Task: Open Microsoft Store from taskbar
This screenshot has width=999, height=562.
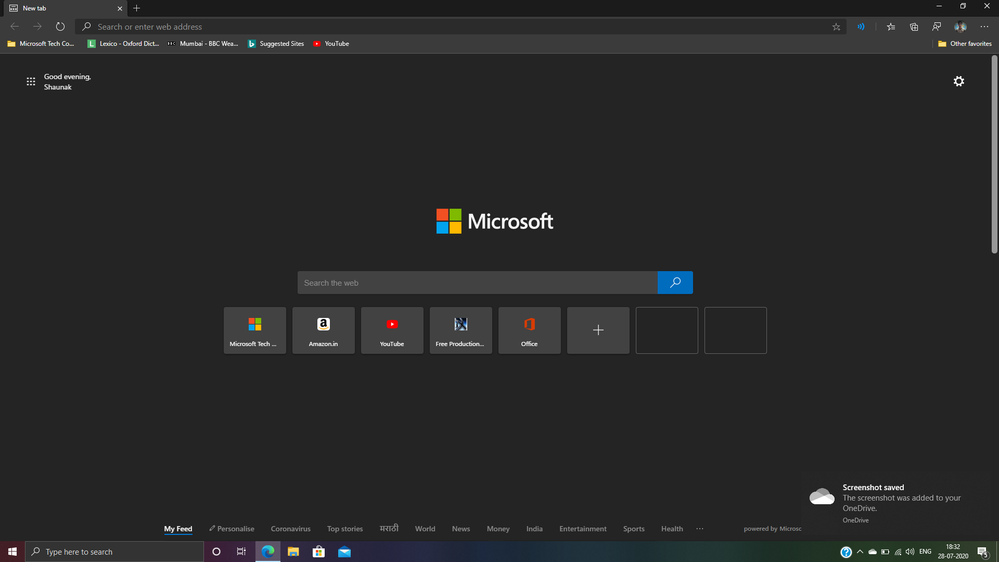Action: [319, 552]
